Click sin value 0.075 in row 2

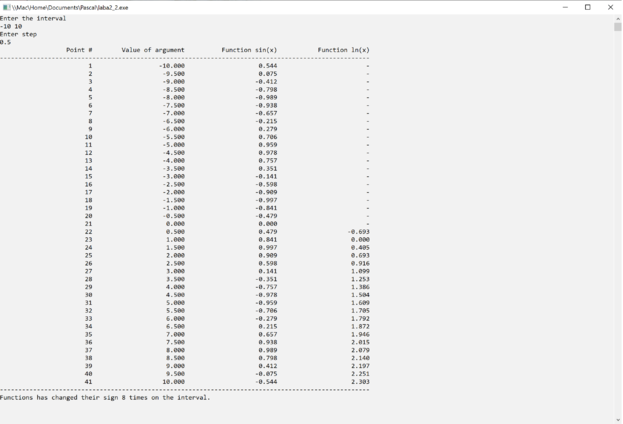[x=268, y=74]
